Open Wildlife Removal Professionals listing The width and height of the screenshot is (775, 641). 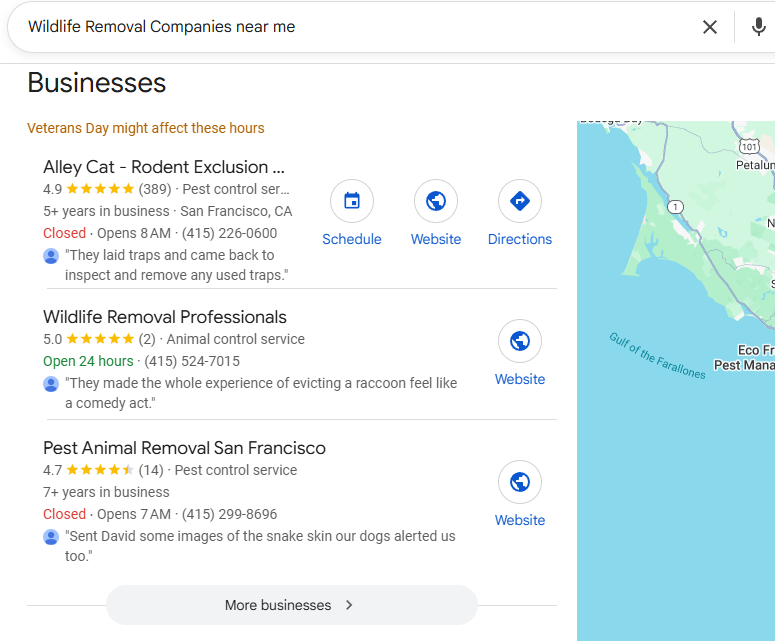pyautogui.click(x=165, y=317)
